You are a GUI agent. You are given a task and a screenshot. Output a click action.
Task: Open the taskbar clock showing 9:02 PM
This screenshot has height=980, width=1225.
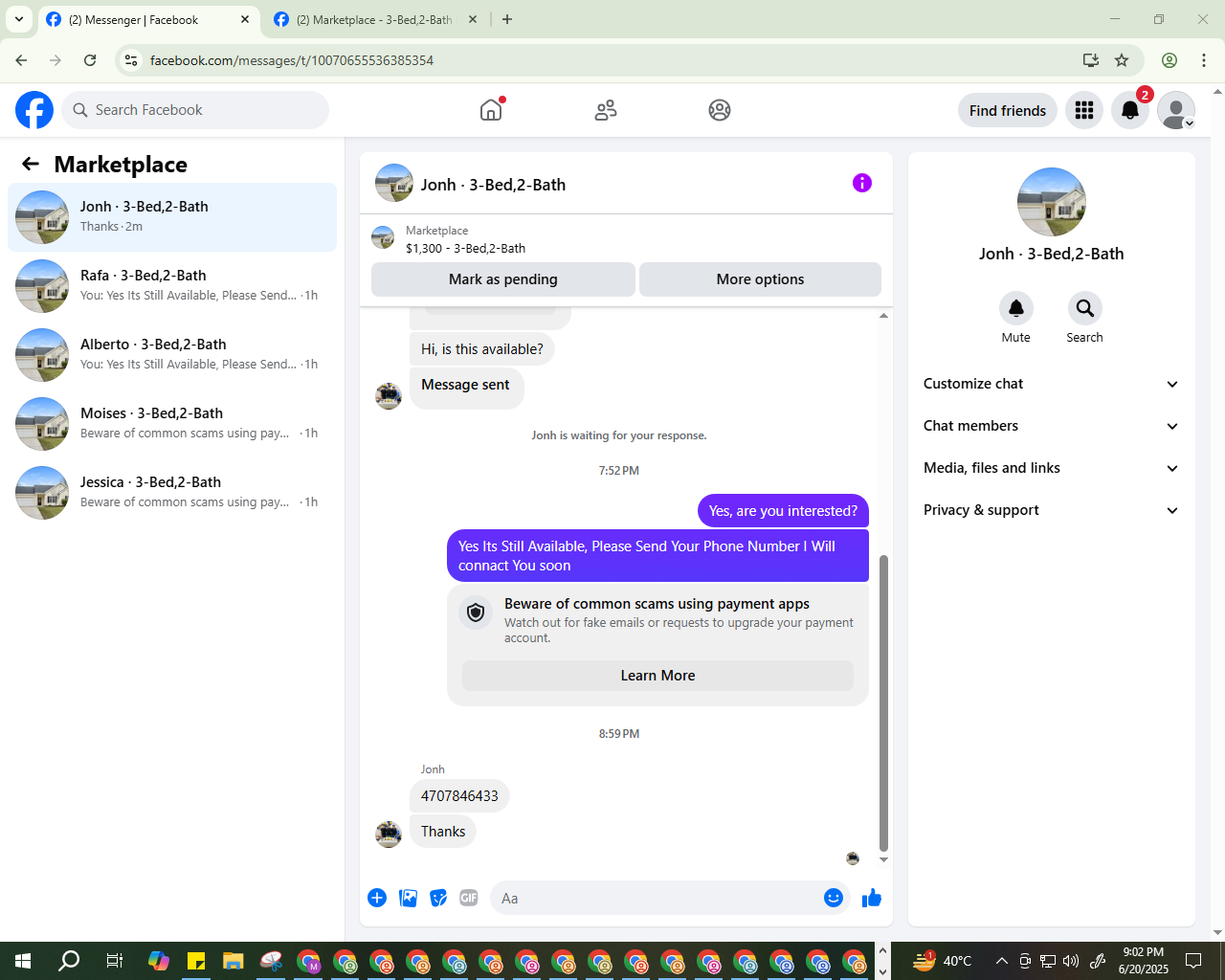(x=1144, y=961)
